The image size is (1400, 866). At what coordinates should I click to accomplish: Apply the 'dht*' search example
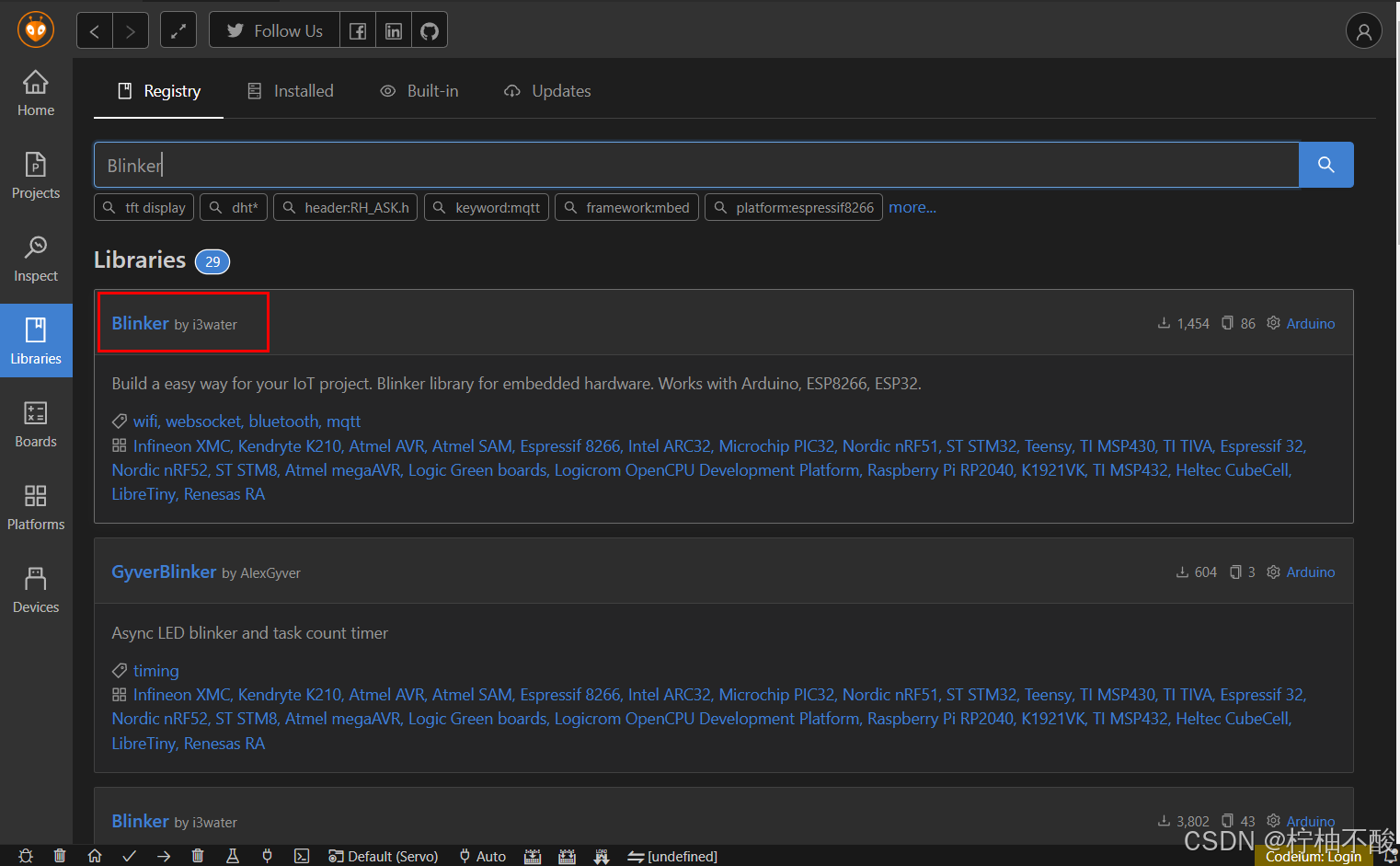(x=234, y=207)
